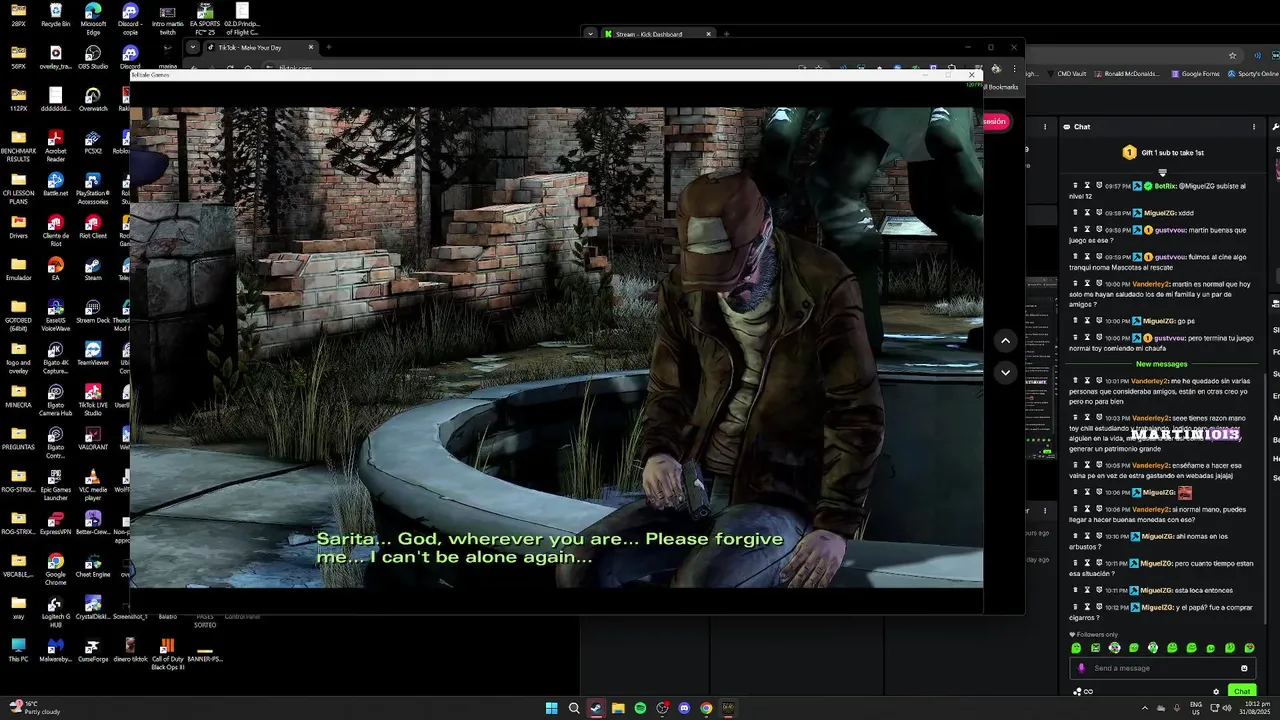Open tab search dropdown in TikTok browser window

tap(193, 47)
